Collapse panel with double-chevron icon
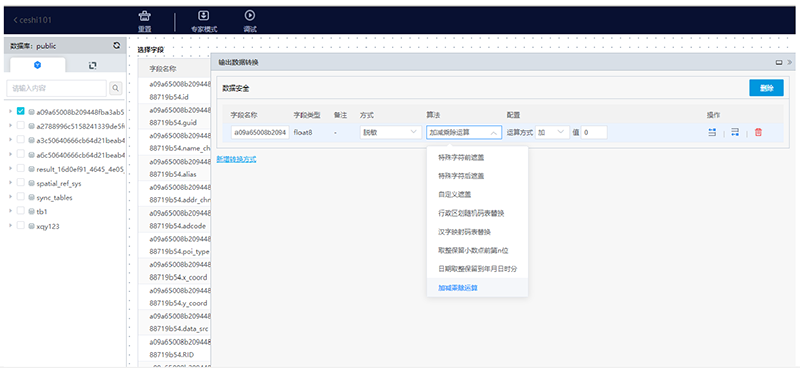Viewport: 800px width, 368px height. (x=789, y=62)
